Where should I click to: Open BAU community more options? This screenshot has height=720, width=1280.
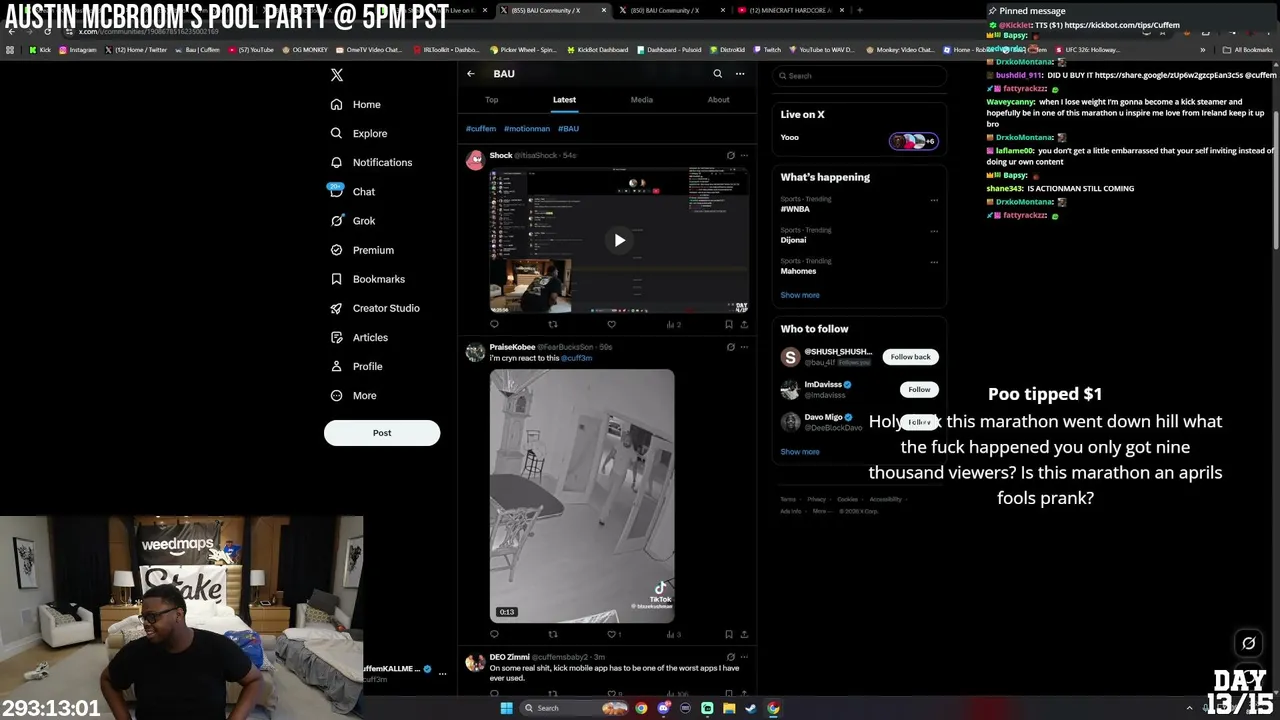coord(740,73)
